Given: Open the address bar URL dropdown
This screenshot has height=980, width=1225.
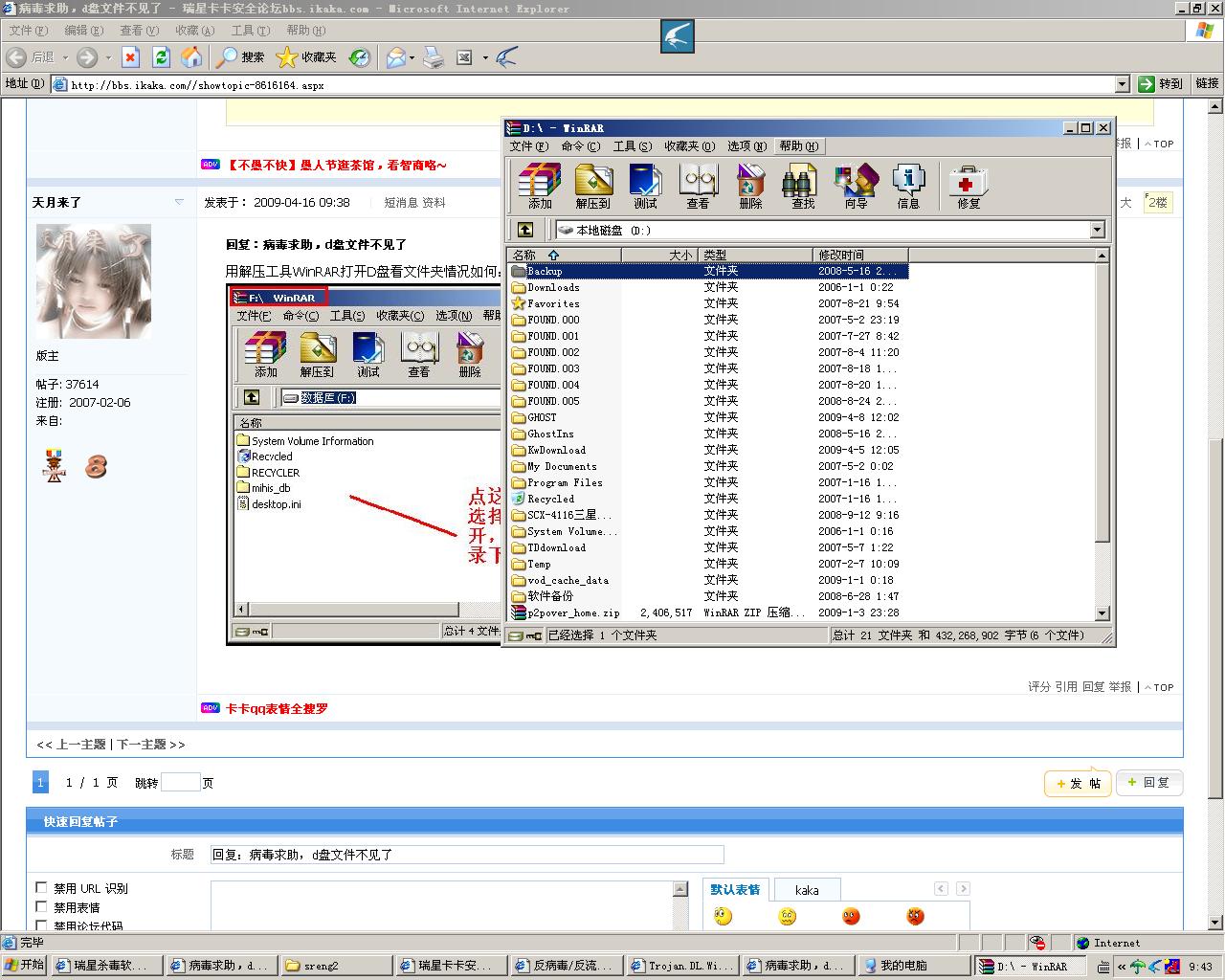Looking at the screenshot, I should [x=1123, y=84].
